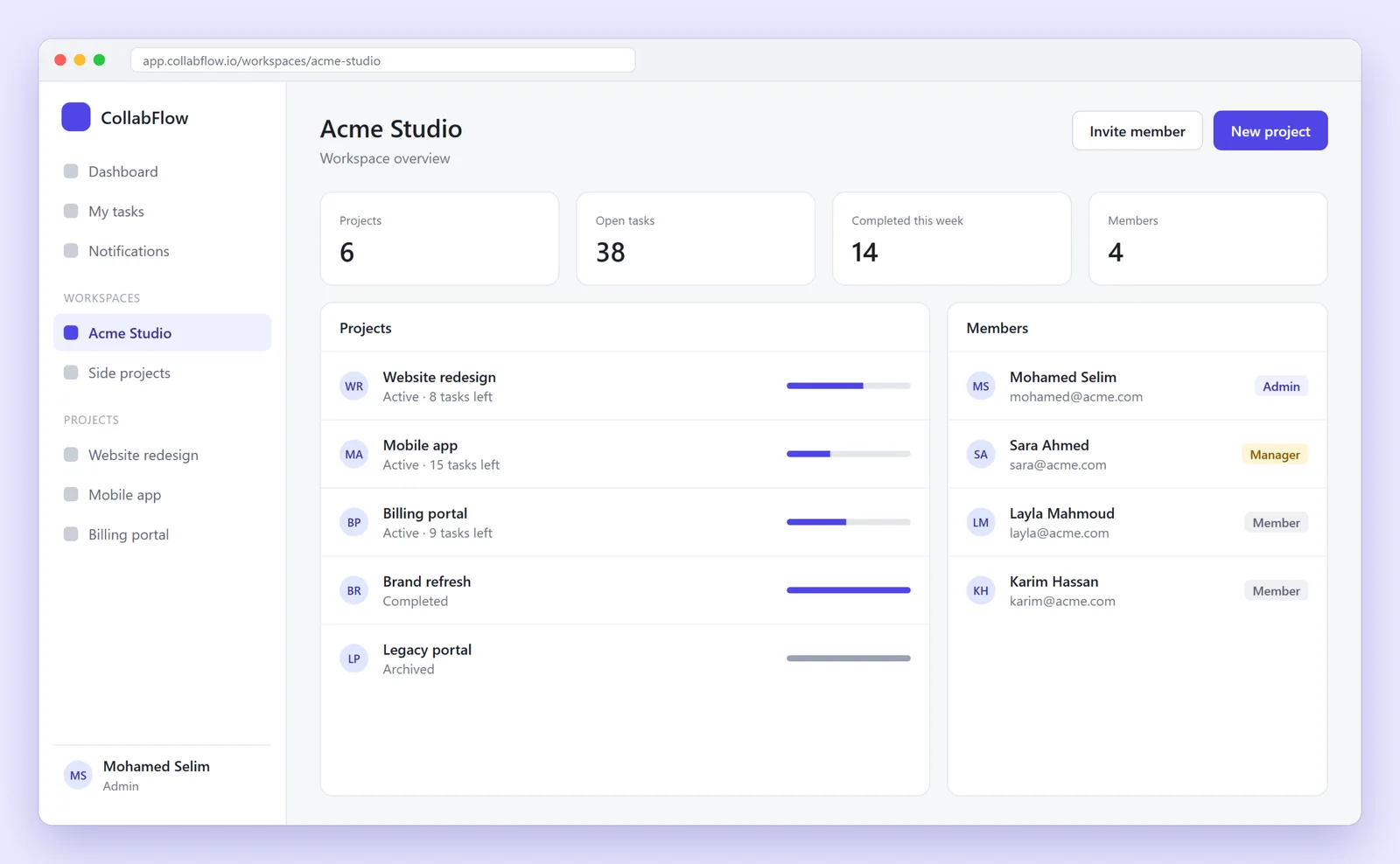The width and height of the screenshot is (1400, 864).
Task: Click Karim Hassan's KH avatar
Action: (981, 590)
